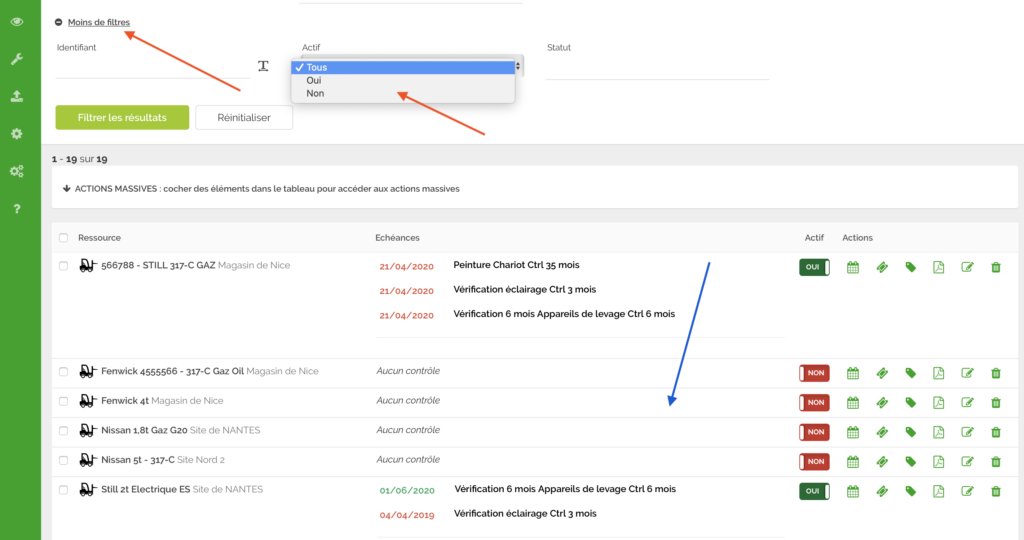Click the tag icon for Still 2t Electrique ES
The width and height of the screenshot is (1024, 540).
pos(910,491)
